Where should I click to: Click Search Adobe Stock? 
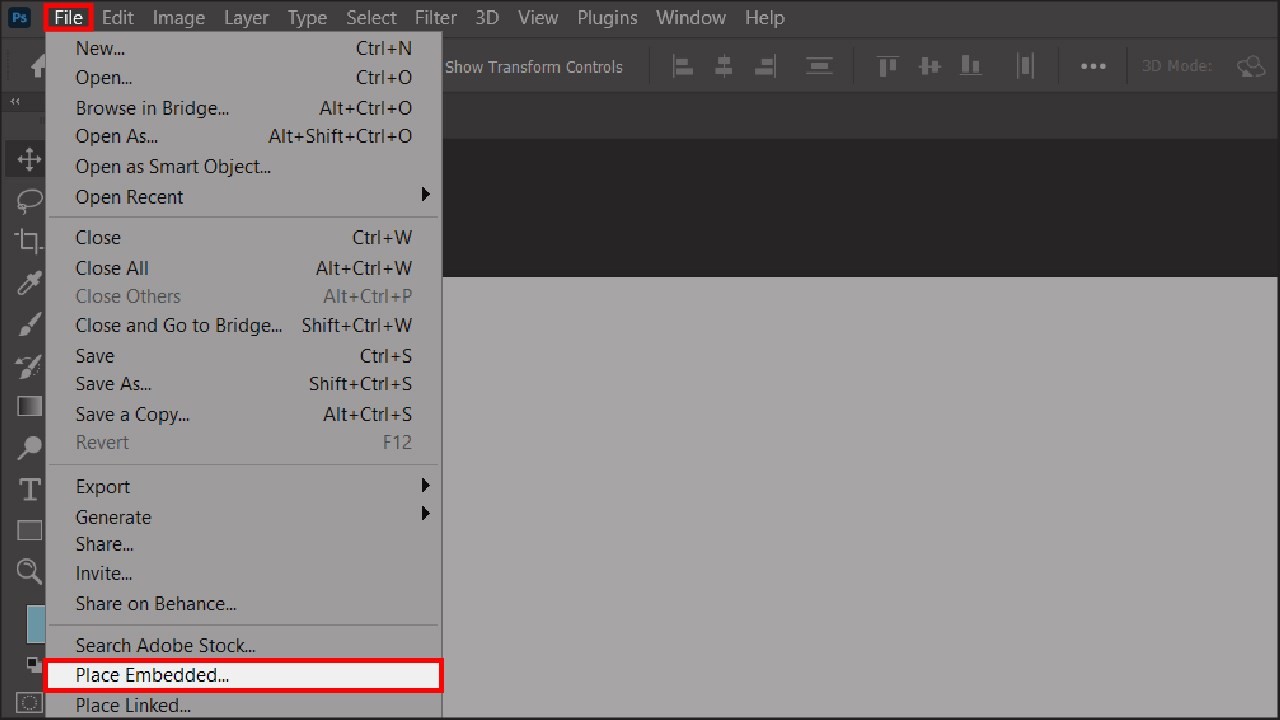pyautogui.click(x=165, y=645)
